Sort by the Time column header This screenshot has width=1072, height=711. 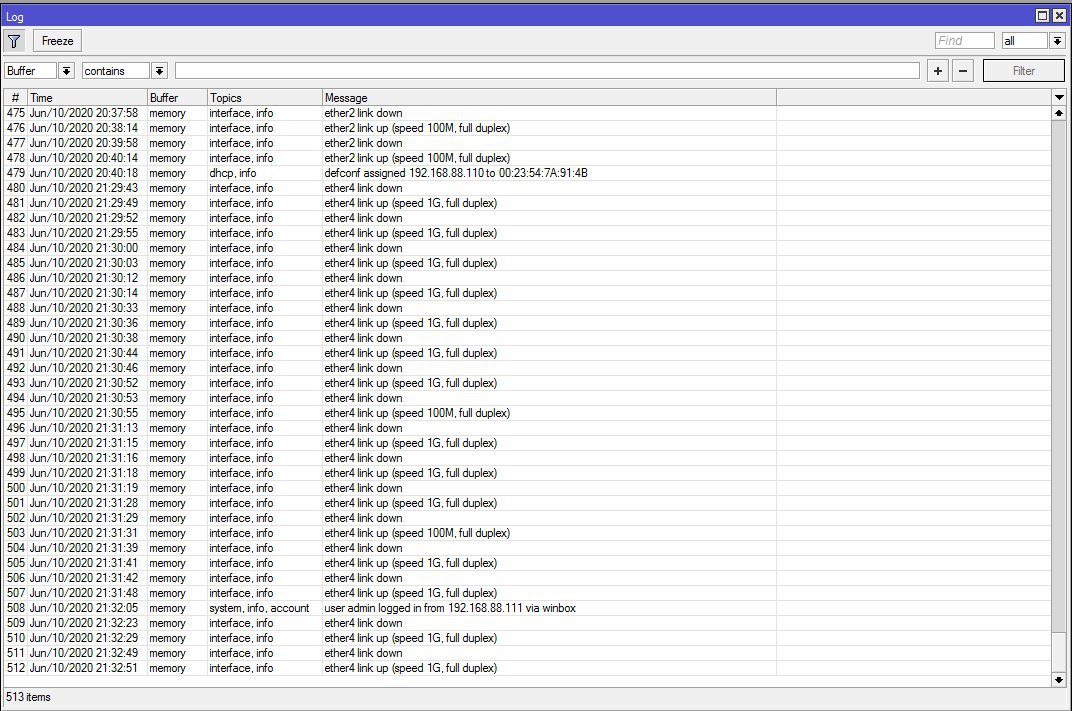88,98
